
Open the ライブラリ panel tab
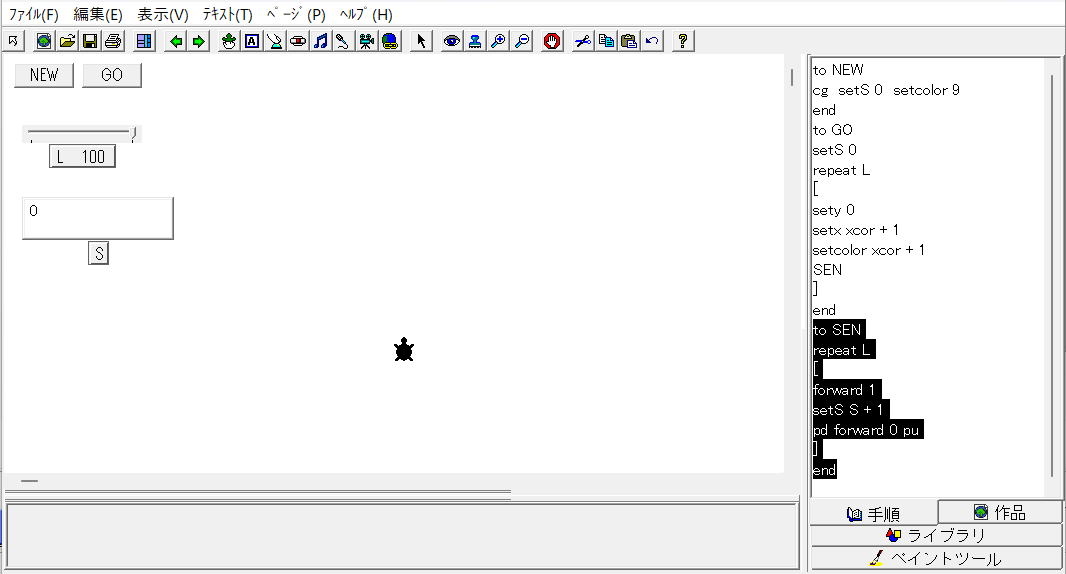tap(936, 535)
